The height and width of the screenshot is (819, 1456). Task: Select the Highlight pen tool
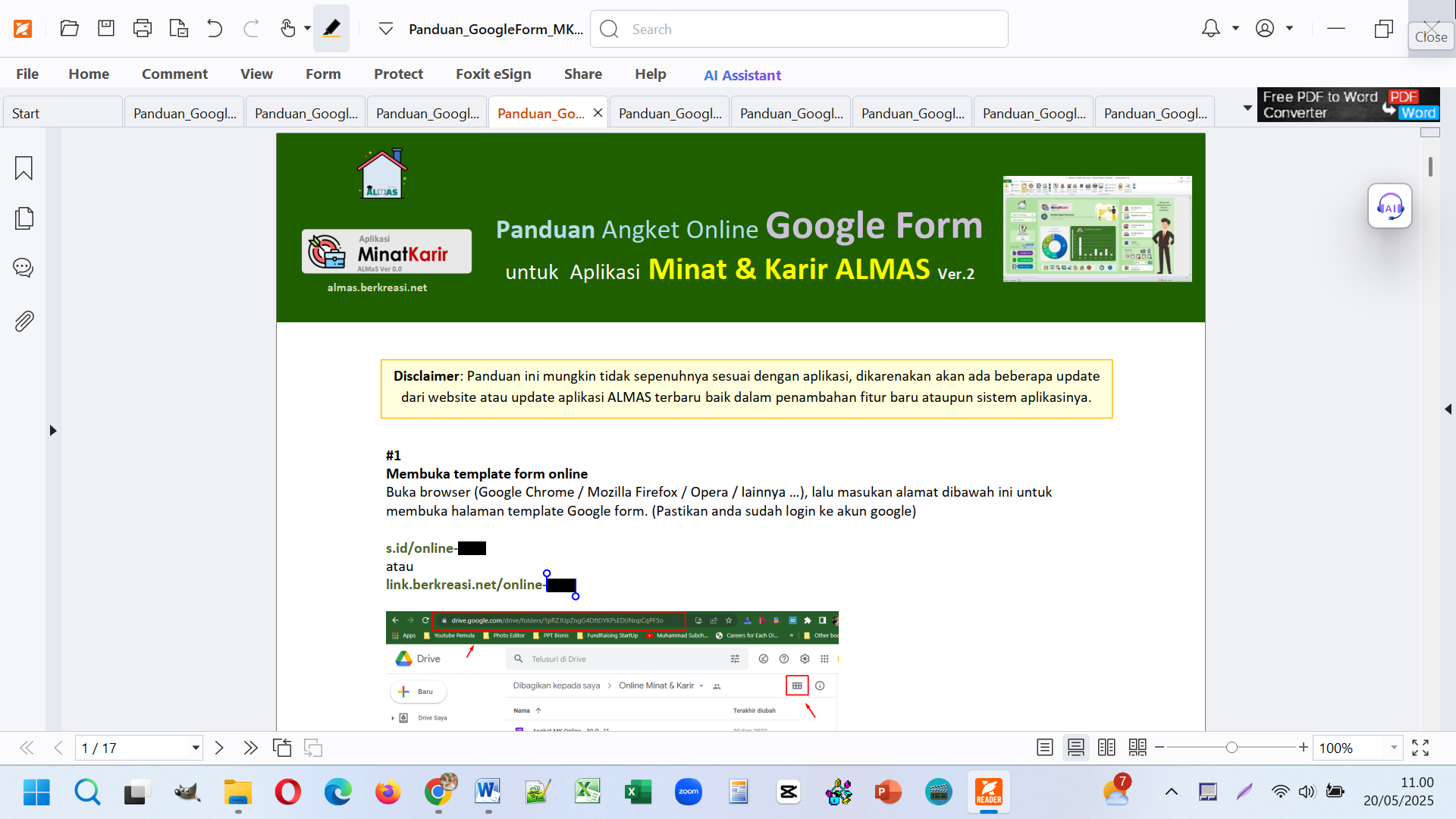(x=331, y=29)
